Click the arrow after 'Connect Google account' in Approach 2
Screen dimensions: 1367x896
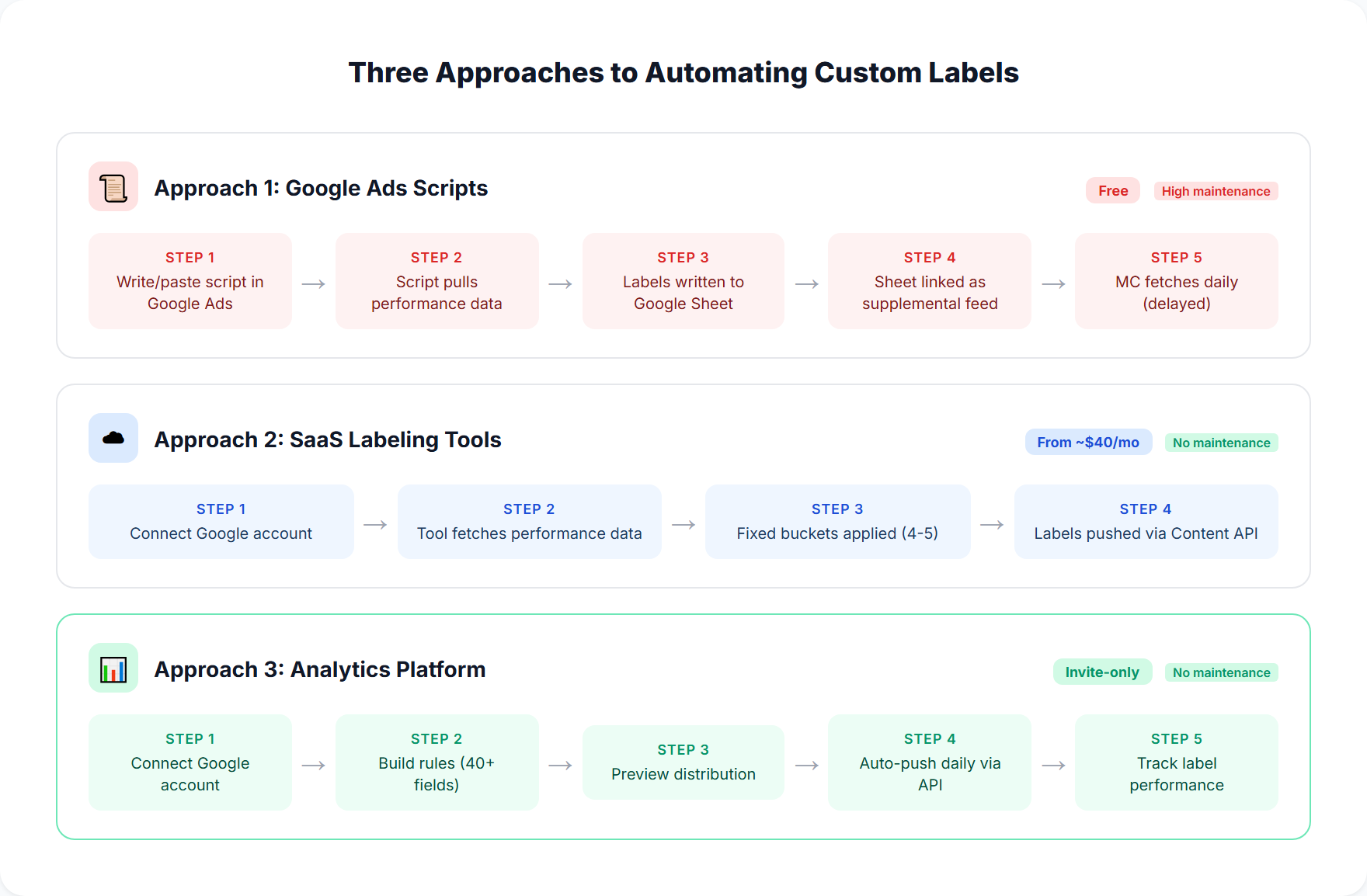click(x=374, y=525)
